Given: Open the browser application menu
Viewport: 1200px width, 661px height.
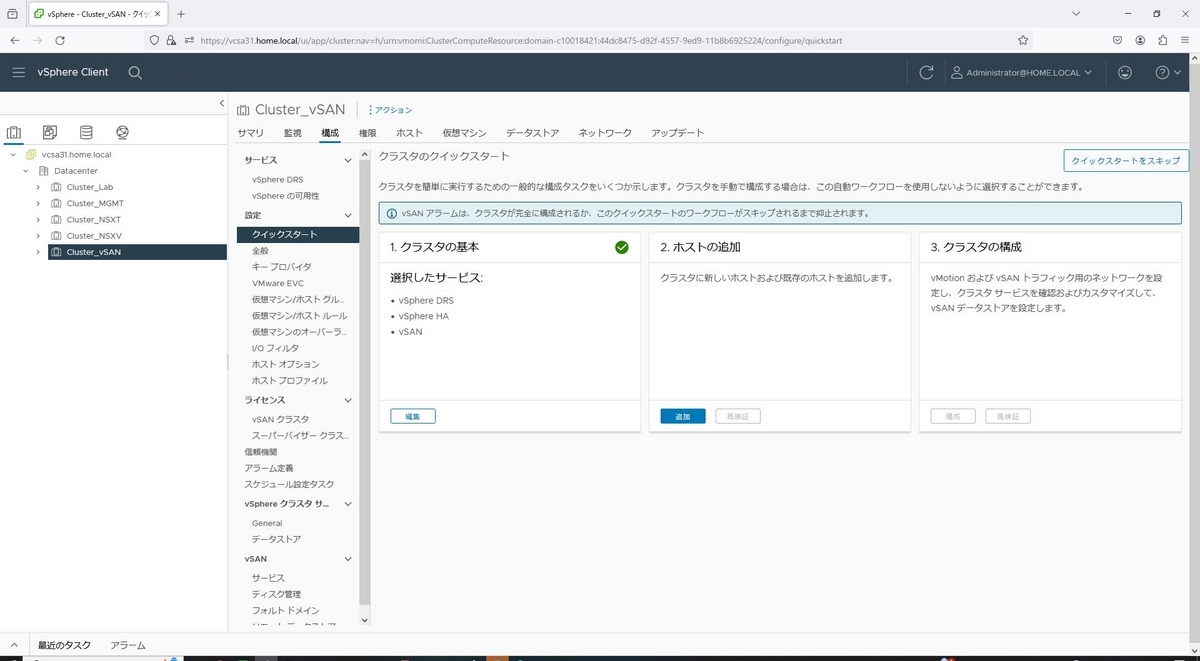Looking at the screenshot, I should click(x=1184, y=40).
